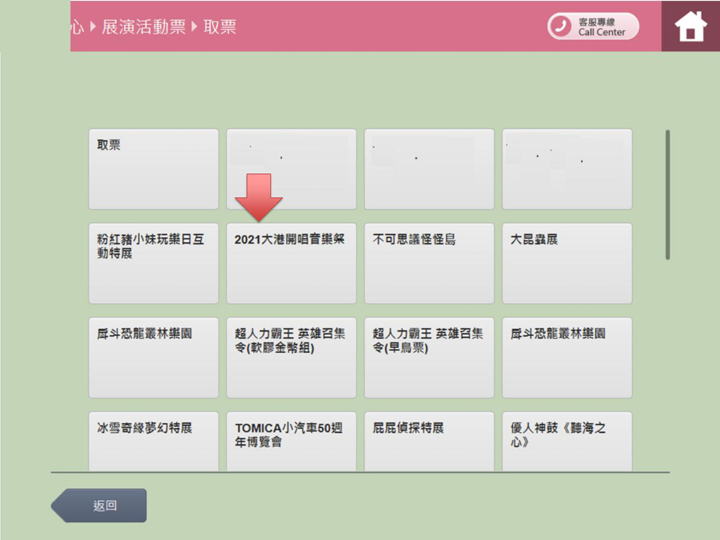Select the blank tile in top-right corner
720x540 pixels.
[566, 168]
